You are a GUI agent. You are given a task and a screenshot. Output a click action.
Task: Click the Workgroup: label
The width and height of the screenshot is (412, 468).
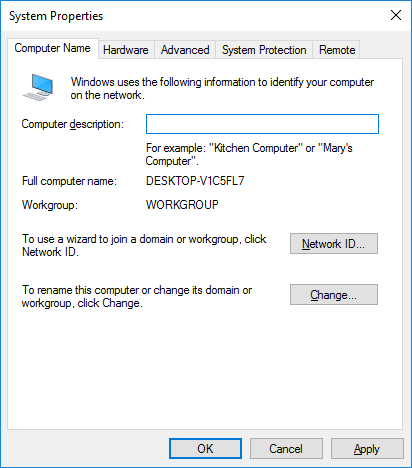pyautogui.click(x=50, y=205)
